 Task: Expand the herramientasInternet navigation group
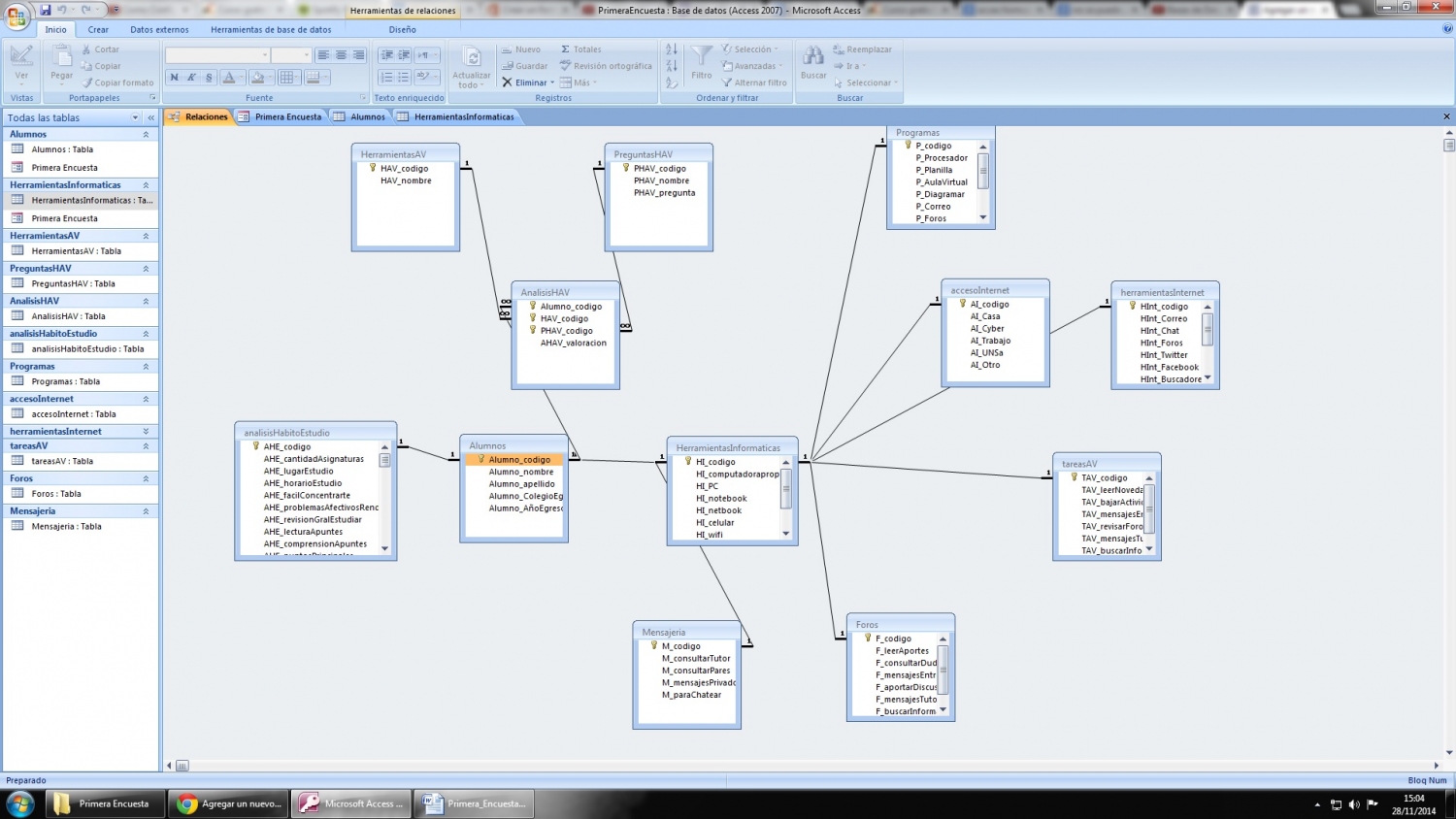(x=146, y=431)
